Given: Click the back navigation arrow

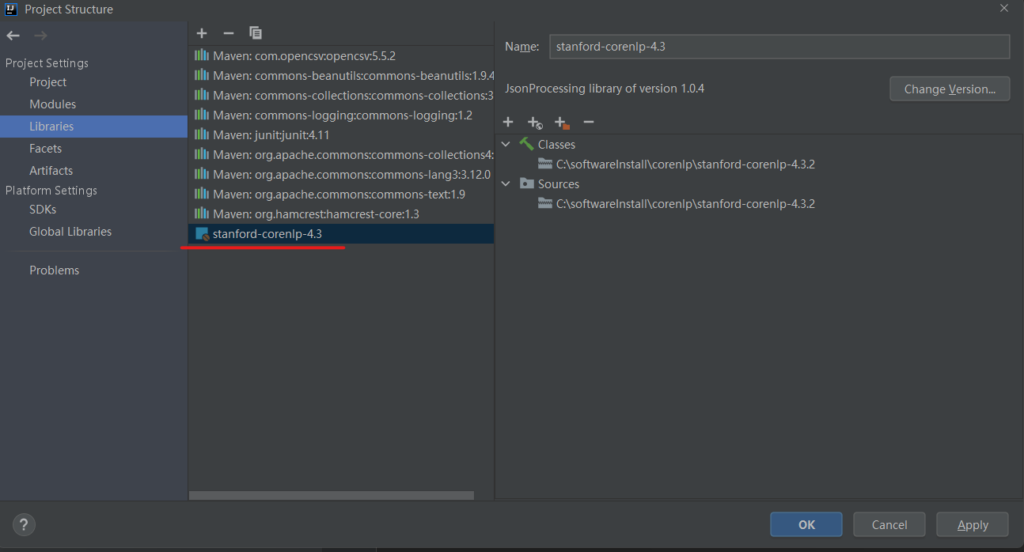Looking at the screenshot, I should [x=13, y=35].
